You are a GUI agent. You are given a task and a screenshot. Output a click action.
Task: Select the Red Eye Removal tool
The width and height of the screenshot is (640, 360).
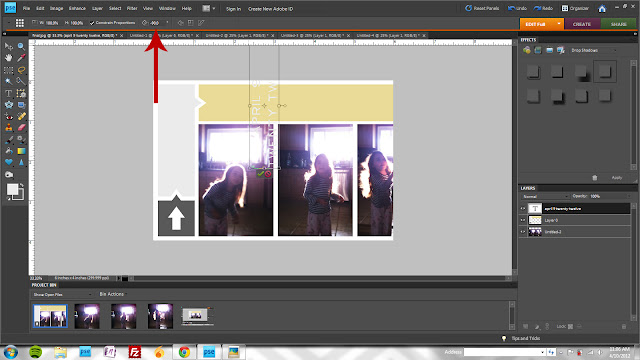point(9,116)
